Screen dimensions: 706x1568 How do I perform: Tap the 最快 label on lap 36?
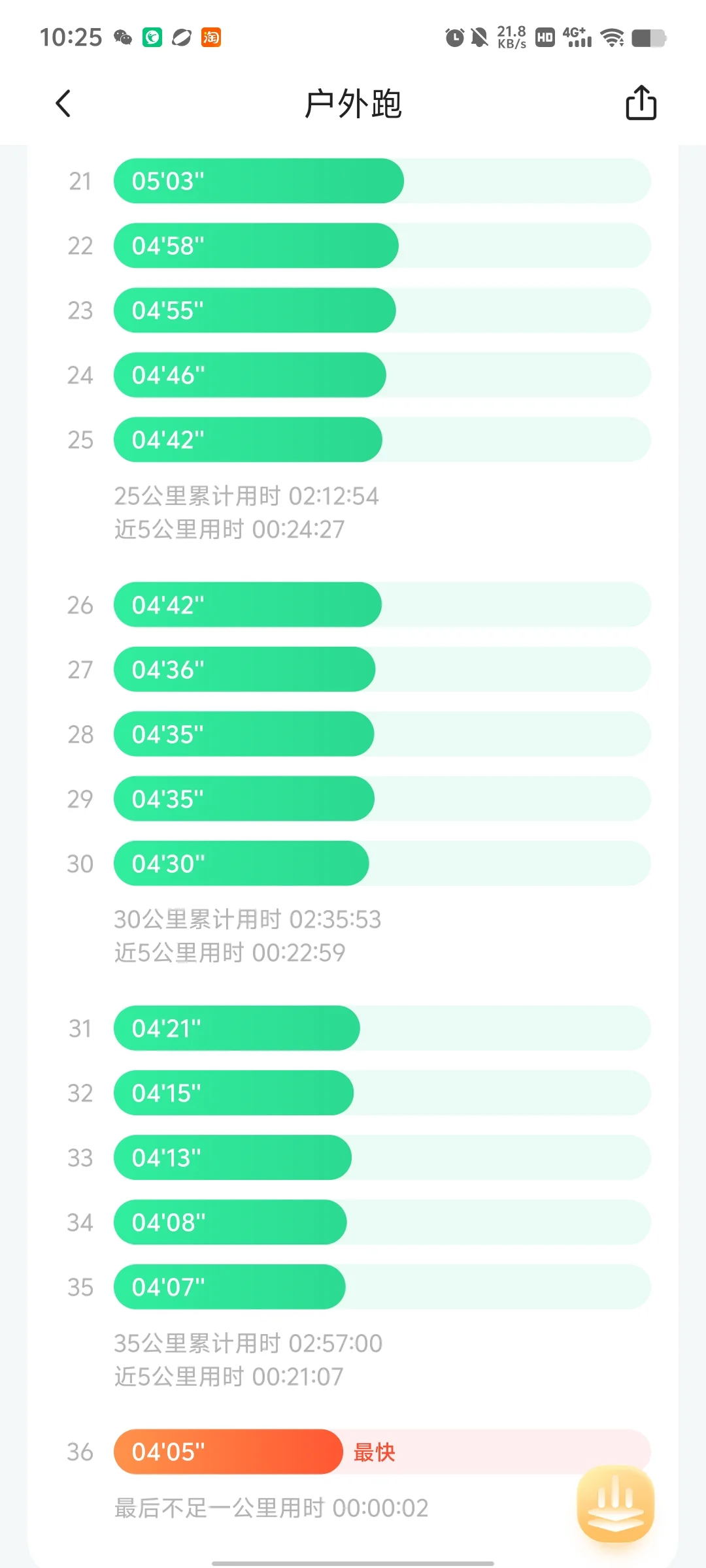pos(375,1452)
